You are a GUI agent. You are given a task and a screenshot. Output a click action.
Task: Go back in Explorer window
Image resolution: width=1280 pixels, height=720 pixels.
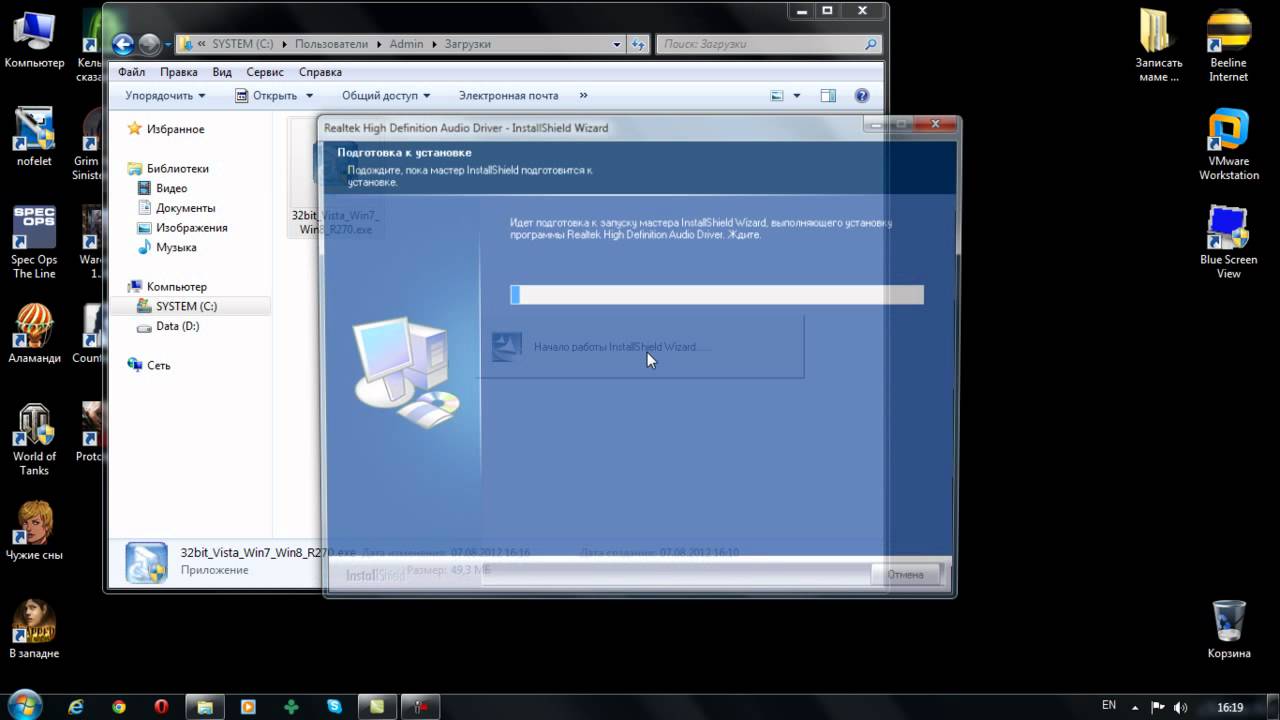click(x=123, y=44)
